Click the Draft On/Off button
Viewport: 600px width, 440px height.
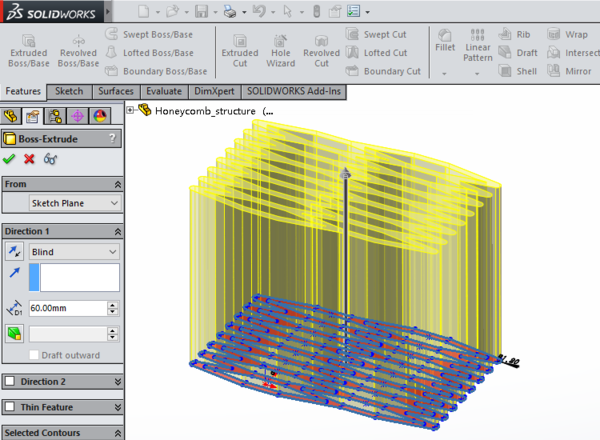(15, 334)
